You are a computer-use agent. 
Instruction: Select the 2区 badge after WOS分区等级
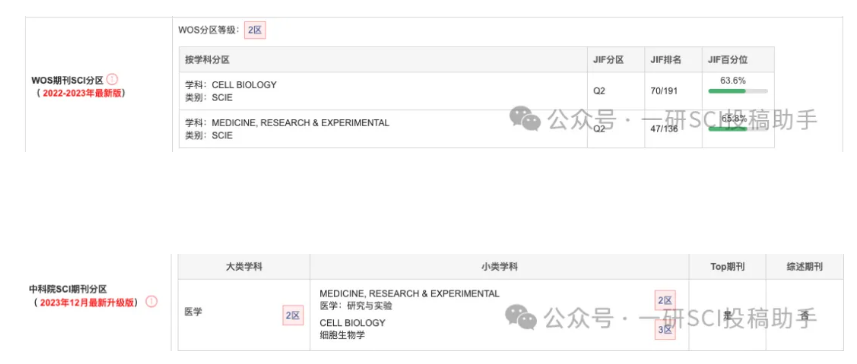pyautogui.click(x=255, y=30)
